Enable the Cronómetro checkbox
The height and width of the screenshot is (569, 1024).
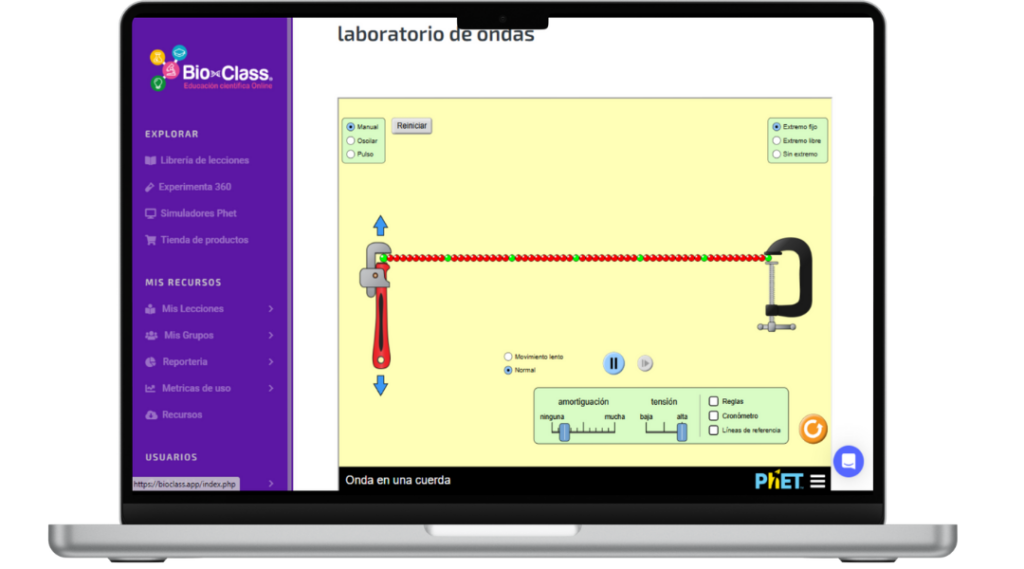(x=714, y=416)
